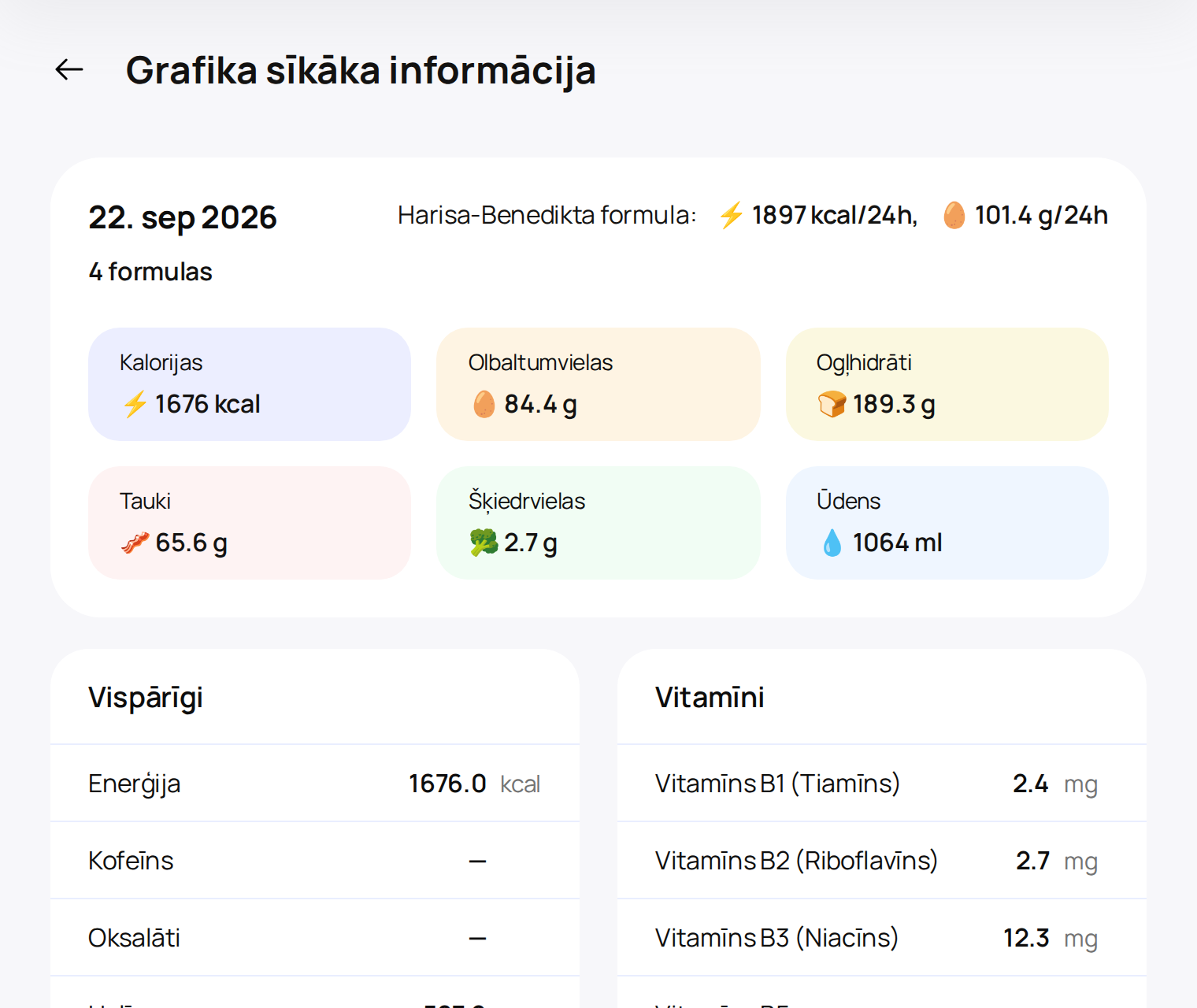Screen dimensions: 1197x1008
Task: Click the 1897 kcal/24h value
Action: click(835, 215)
